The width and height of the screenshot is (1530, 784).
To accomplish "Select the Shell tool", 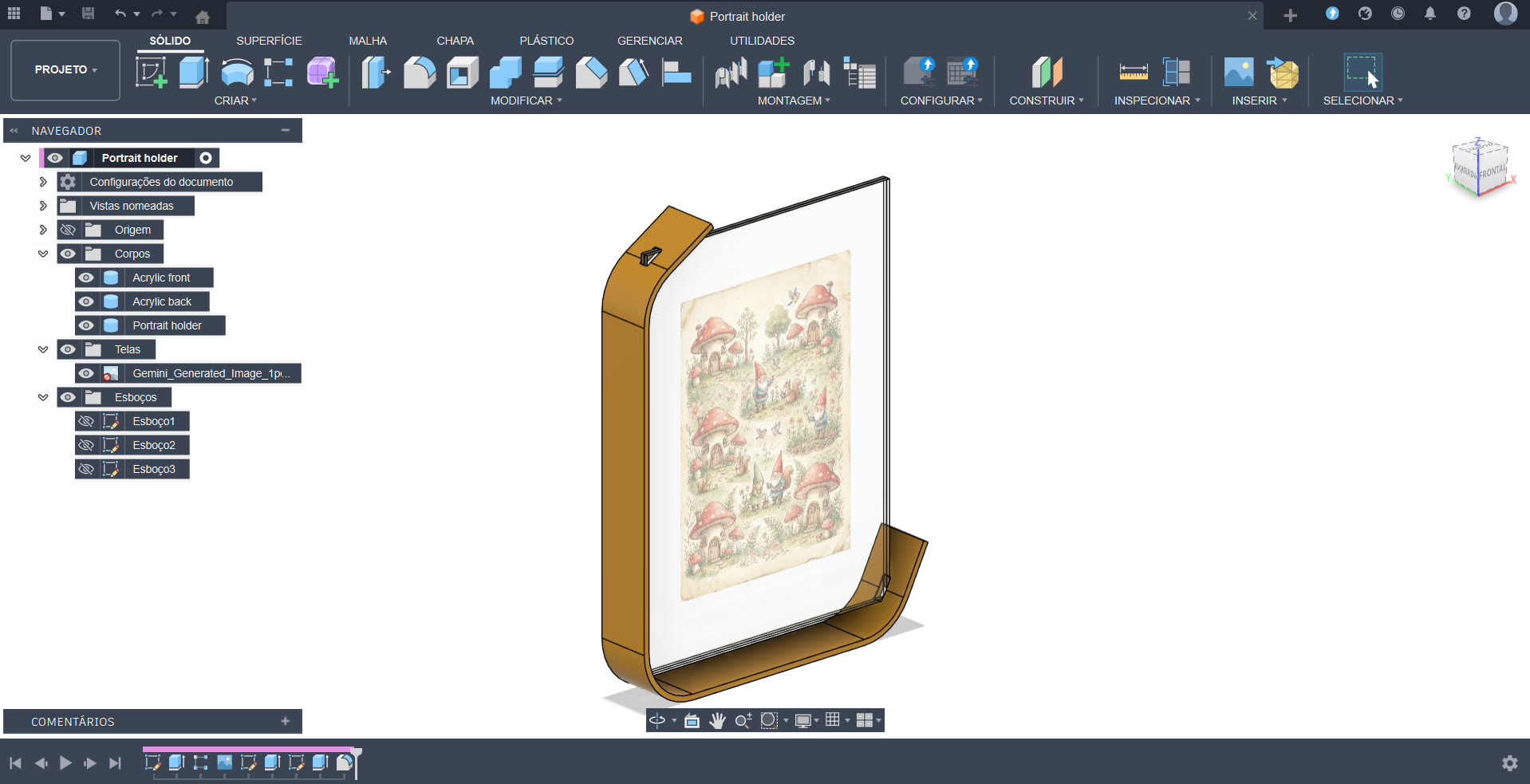I will point(463,73).
